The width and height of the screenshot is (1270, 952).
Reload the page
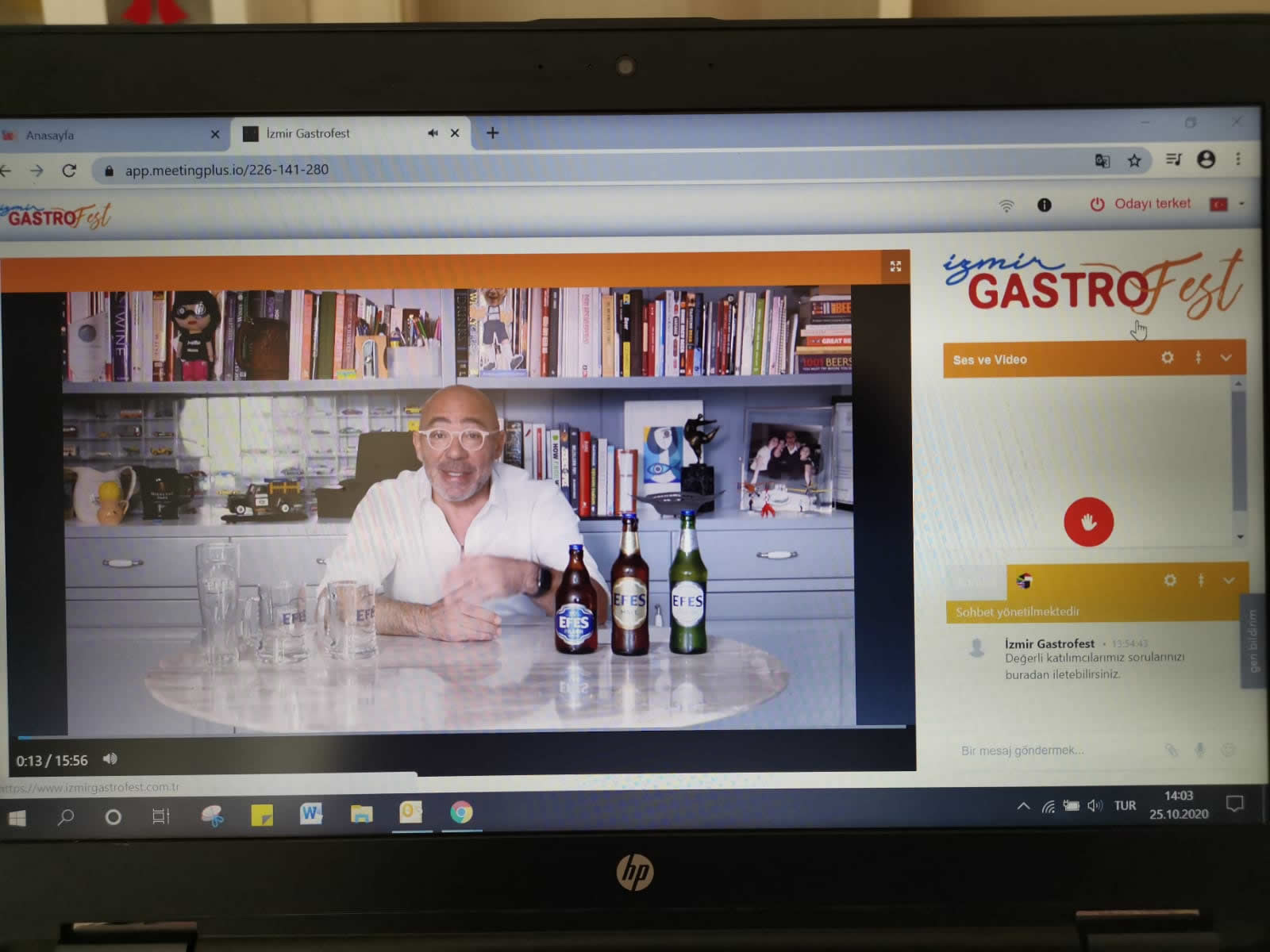[x=69, y=171]
